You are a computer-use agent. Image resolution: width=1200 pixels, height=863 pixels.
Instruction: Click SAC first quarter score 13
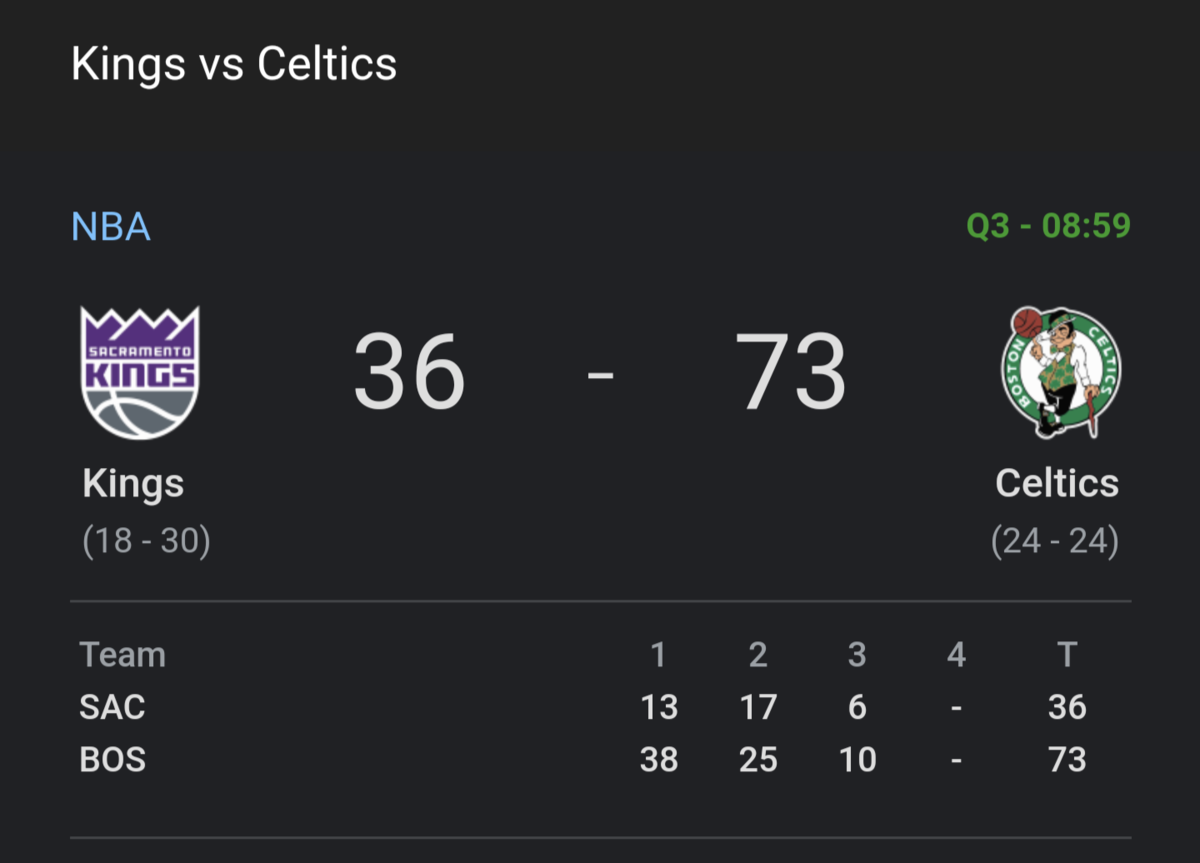point(659,707)
